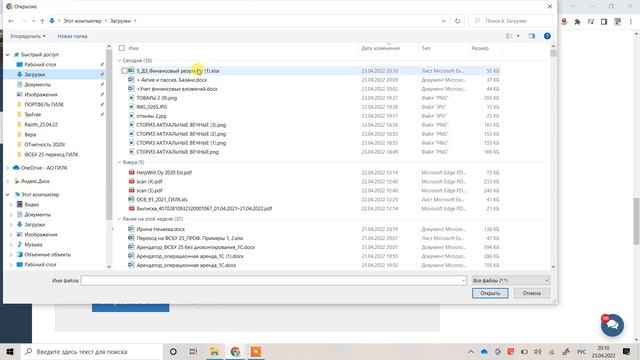
Task: Toggle the preview pane icon
Action: click(531, 36)
